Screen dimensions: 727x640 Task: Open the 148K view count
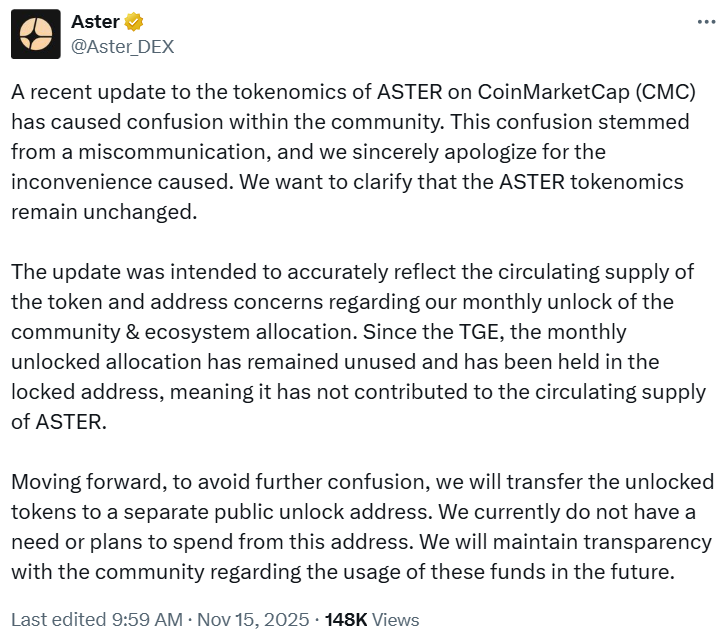click(x=346, y=620)
